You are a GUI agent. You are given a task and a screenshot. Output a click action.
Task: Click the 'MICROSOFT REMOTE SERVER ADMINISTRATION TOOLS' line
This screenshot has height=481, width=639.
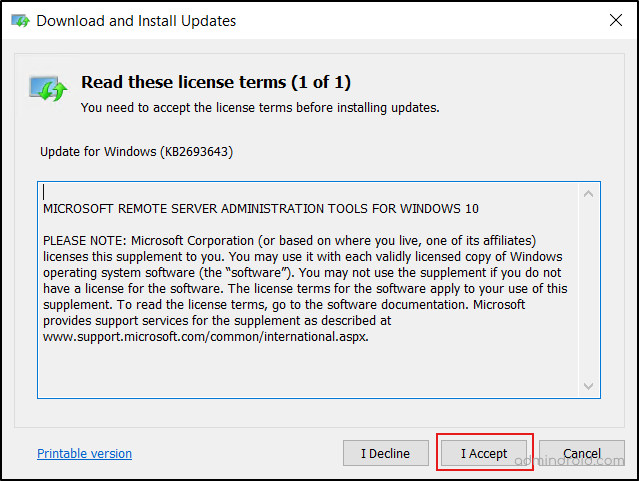click(x=261, y=209)
